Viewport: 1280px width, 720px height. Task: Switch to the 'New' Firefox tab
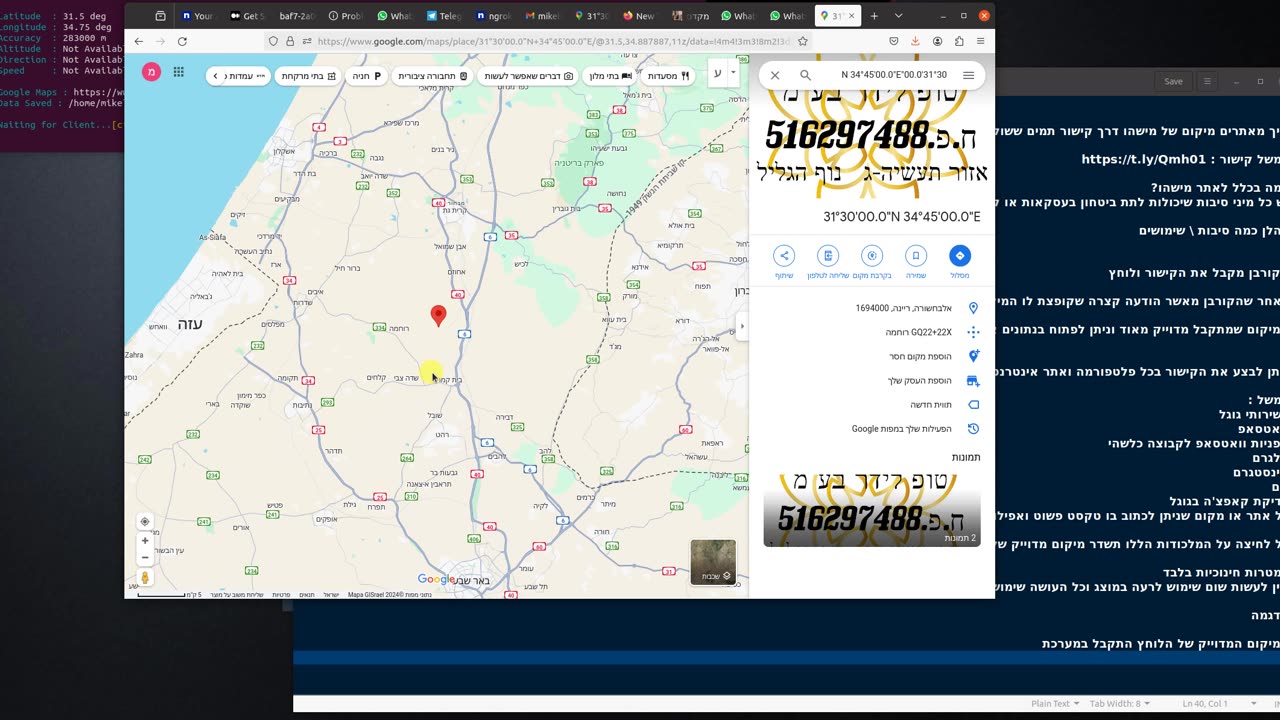640,16
